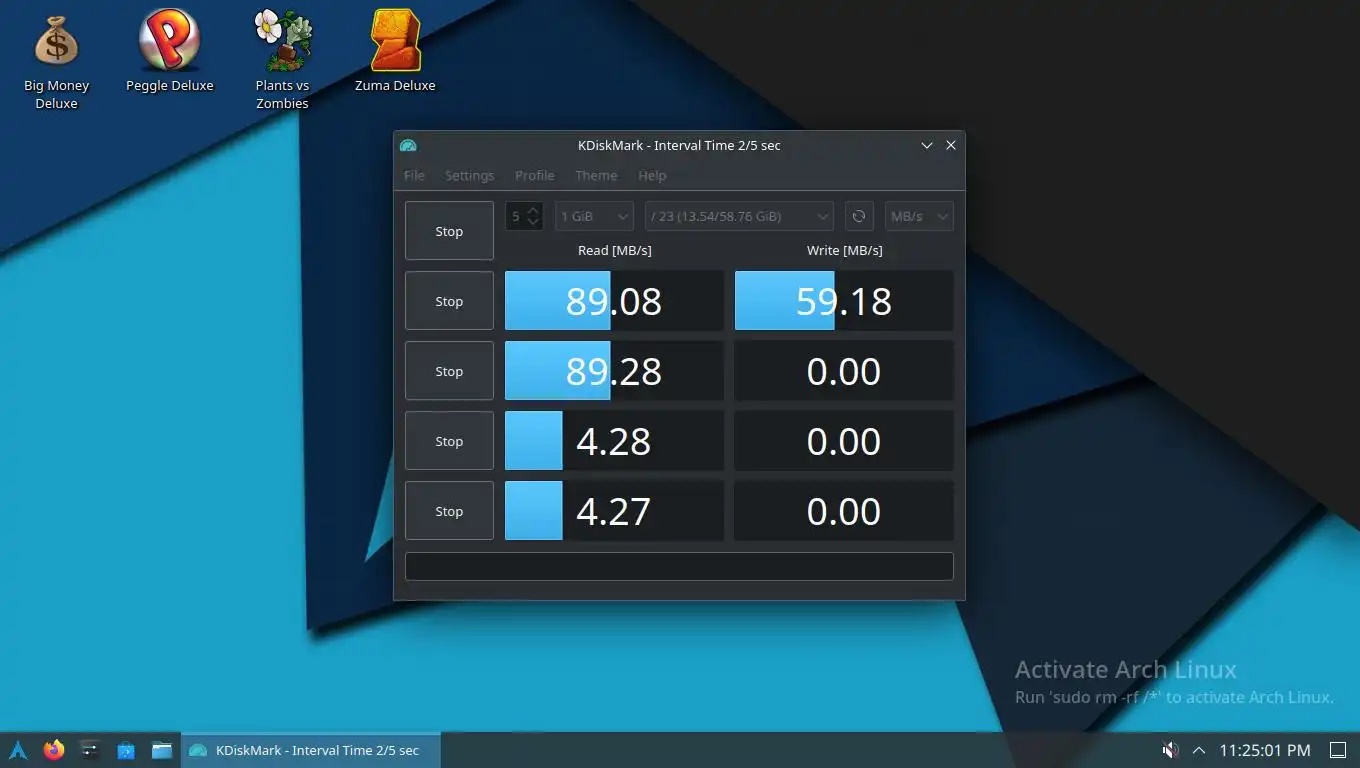Click the Read [MB/s] column header
Viewport: 1360px width, 768px height.
[614, 251]
